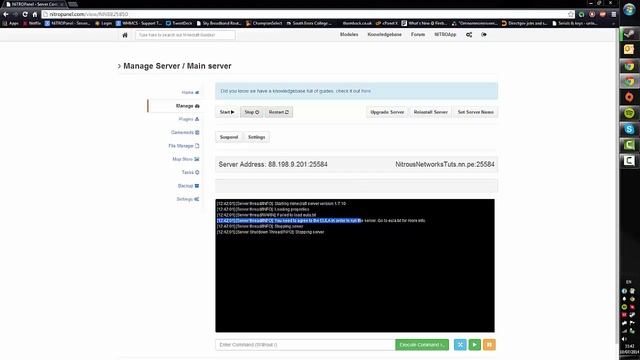Select Manage in the sidebar

pyautogui.click(x=187, y=106)
